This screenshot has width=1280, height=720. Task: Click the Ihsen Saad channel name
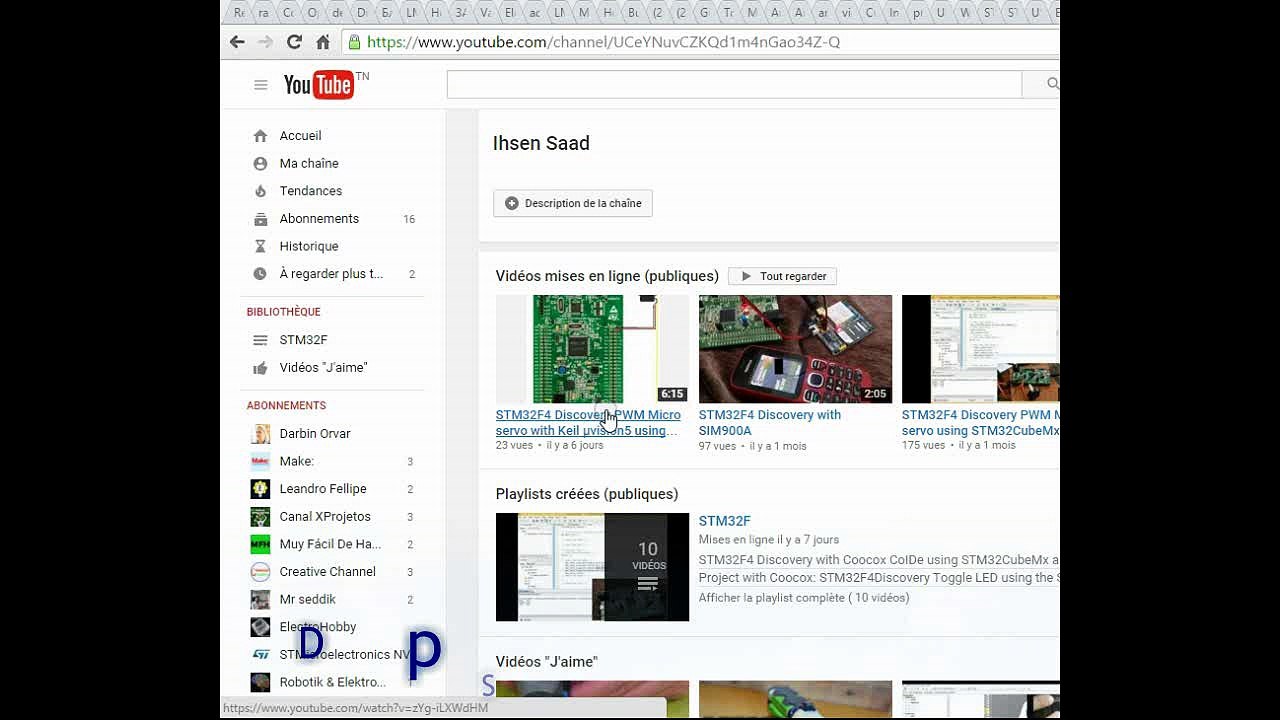pyautogui.click(x=541, y=143)
